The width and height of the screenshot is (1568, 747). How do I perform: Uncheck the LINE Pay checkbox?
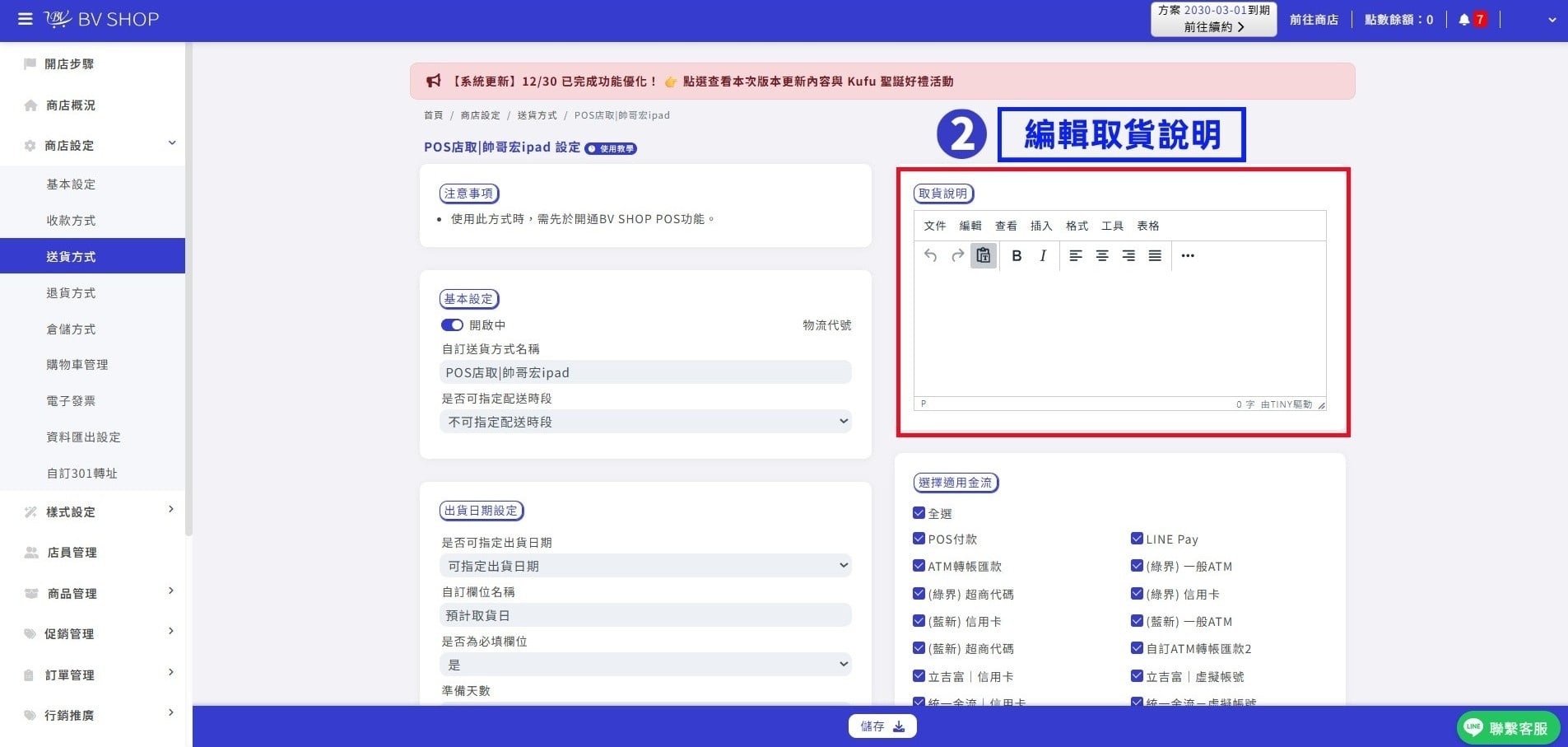tap(1137, 539)
